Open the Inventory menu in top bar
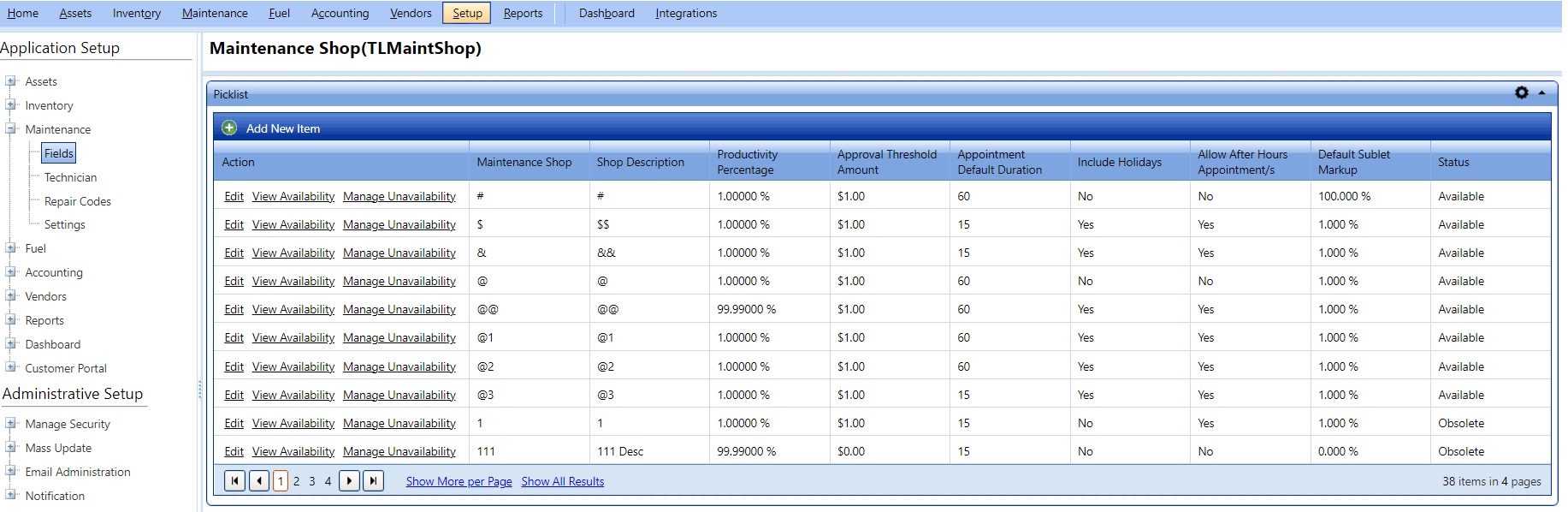The image size is (1568, 512). [x=137, y=13]
